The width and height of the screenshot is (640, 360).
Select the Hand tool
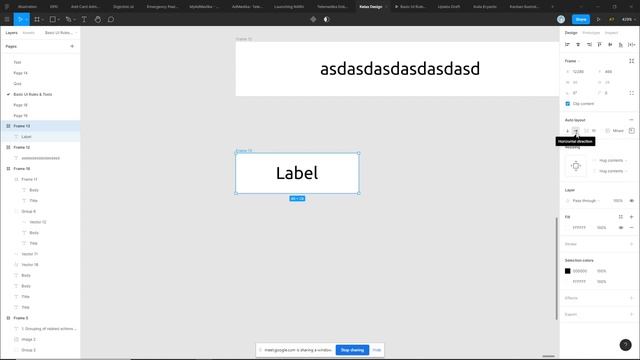point(98,19)
